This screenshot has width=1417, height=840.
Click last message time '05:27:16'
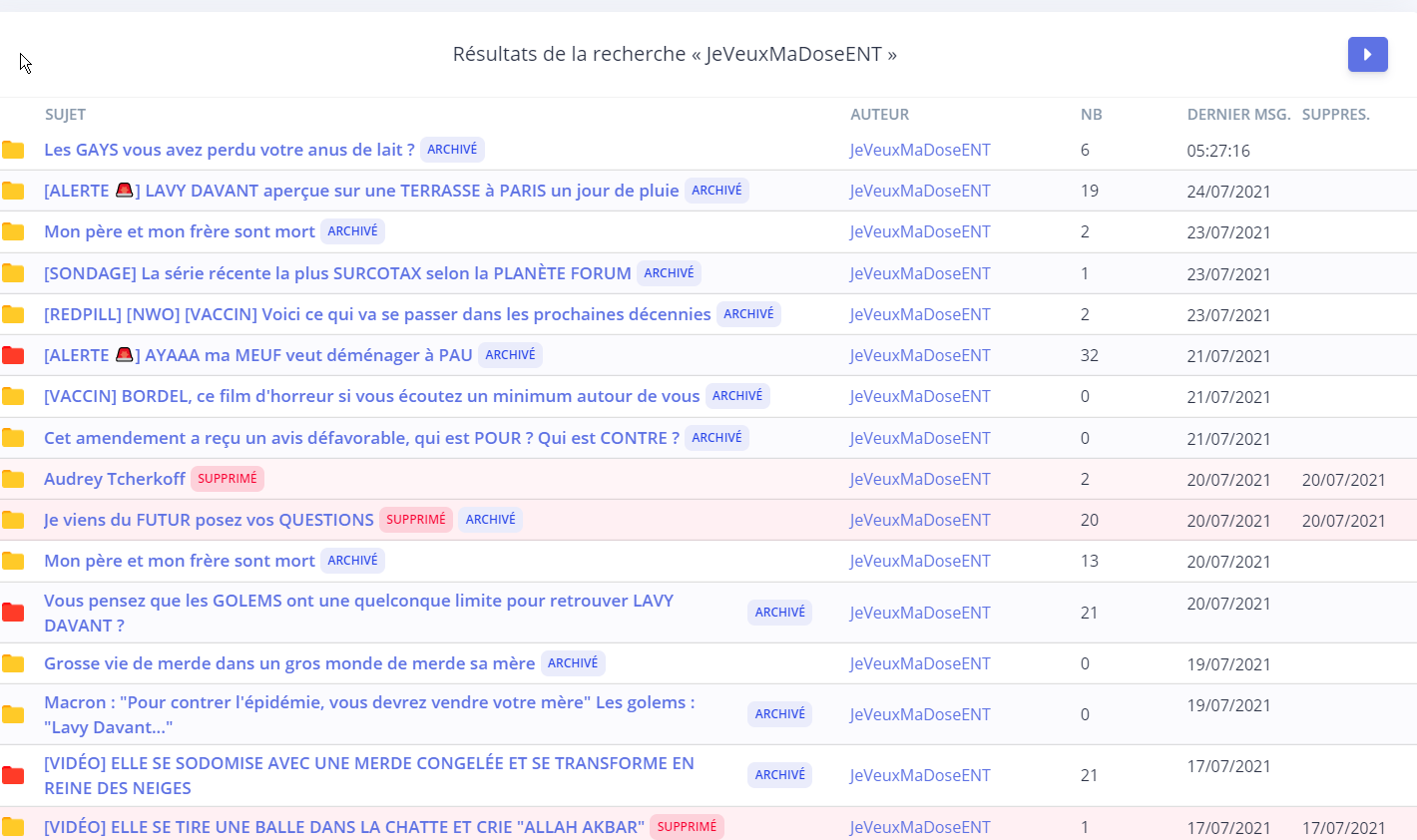click(1218, 151)
